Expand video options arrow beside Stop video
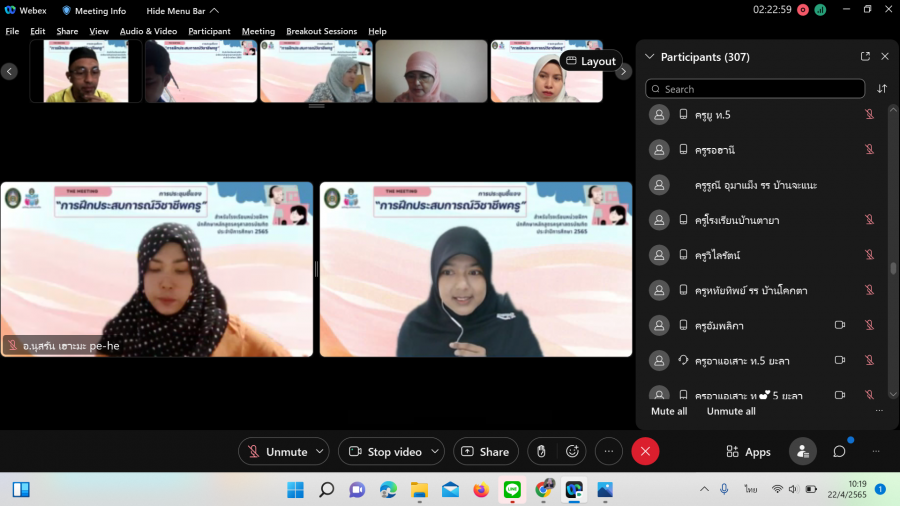Screen dimensions: 900x506 click(434, 452)
